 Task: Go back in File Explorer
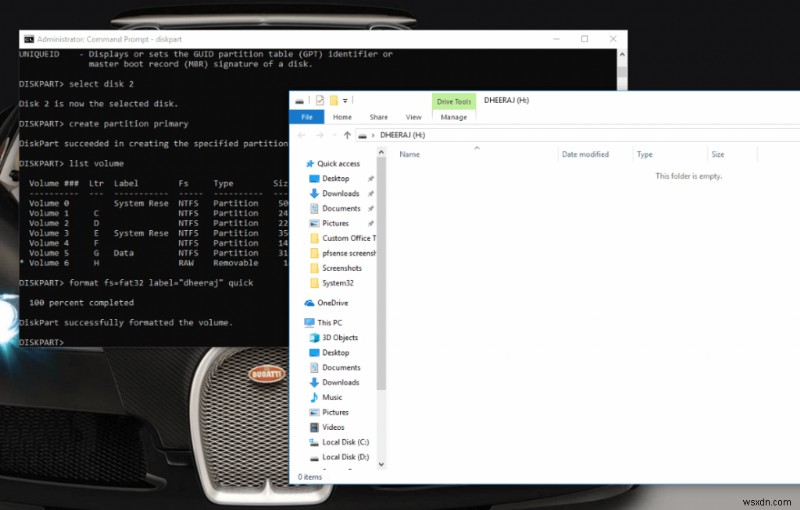[x=302, y=135]
